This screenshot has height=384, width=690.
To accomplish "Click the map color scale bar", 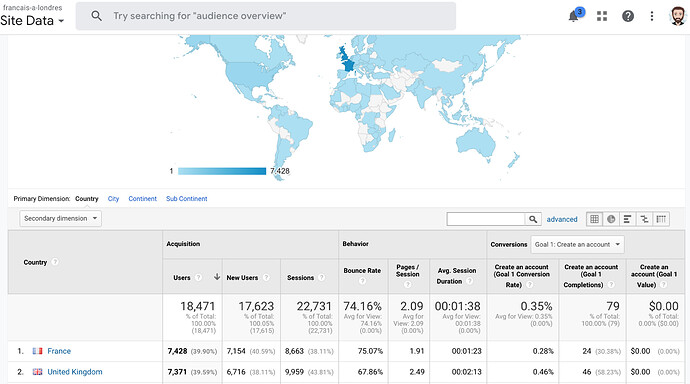I will [222, 171].
